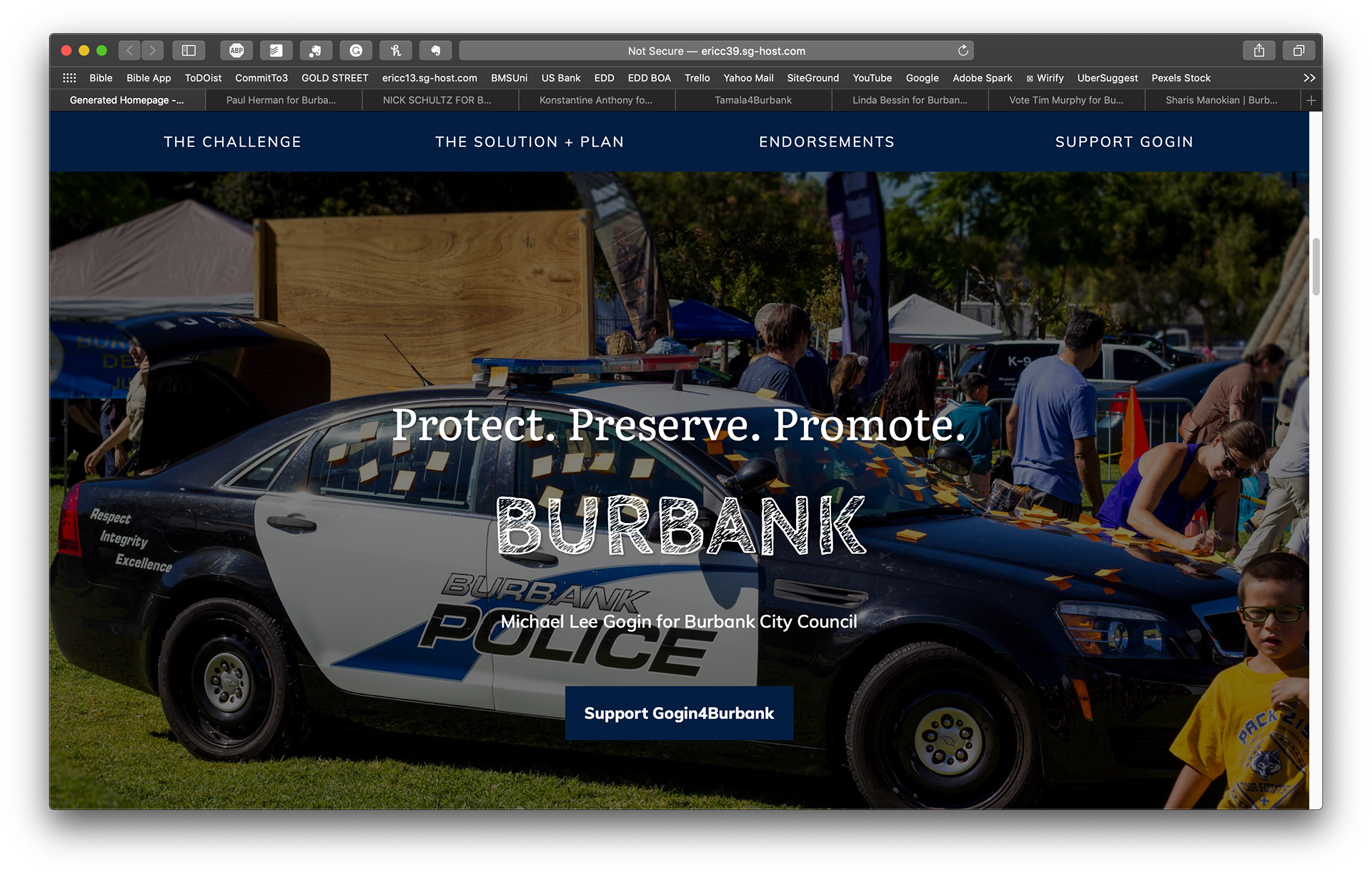Switch to the Konstantine Anthony tab

pyautogui.click(x=596, y=100)
